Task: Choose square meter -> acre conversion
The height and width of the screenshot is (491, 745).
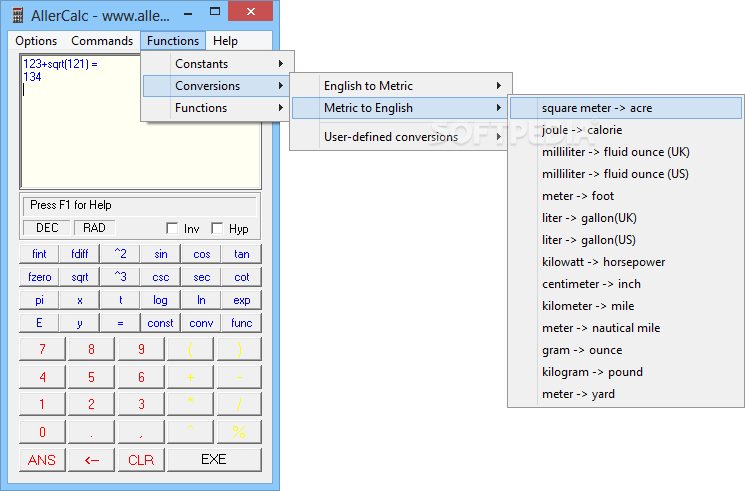Action: pos(626,108)
